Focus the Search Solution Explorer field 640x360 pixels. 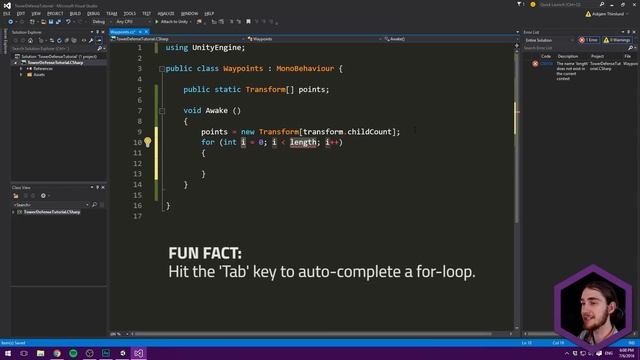click(x=53, y=49)
